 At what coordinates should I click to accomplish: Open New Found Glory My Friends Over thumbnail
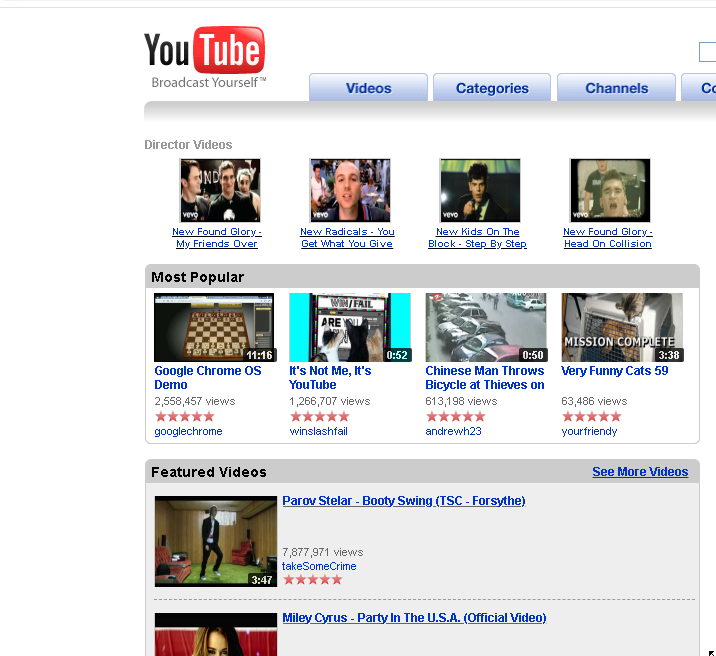pos(220,190)
